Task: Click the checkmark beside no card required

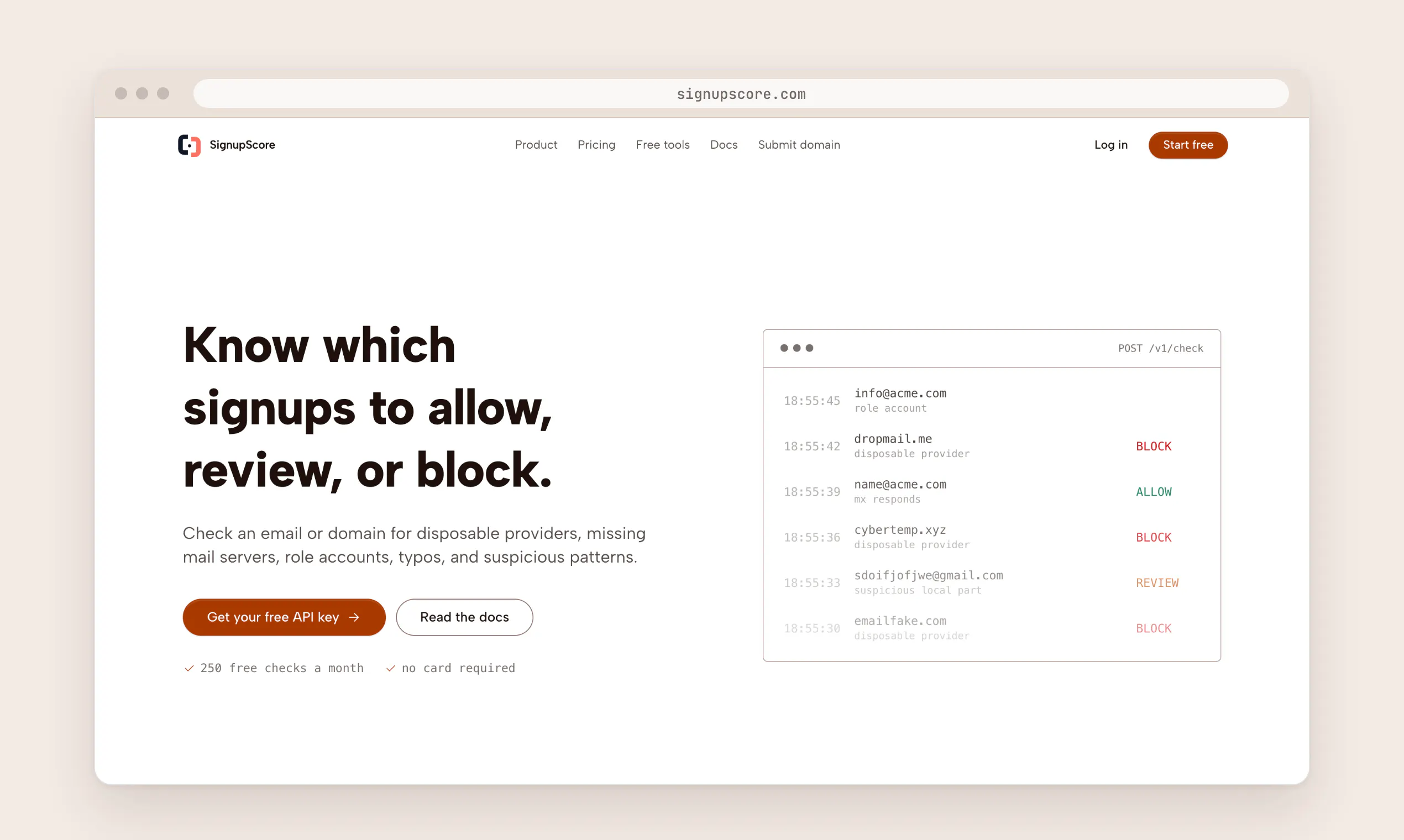Action: coord(391,669)
